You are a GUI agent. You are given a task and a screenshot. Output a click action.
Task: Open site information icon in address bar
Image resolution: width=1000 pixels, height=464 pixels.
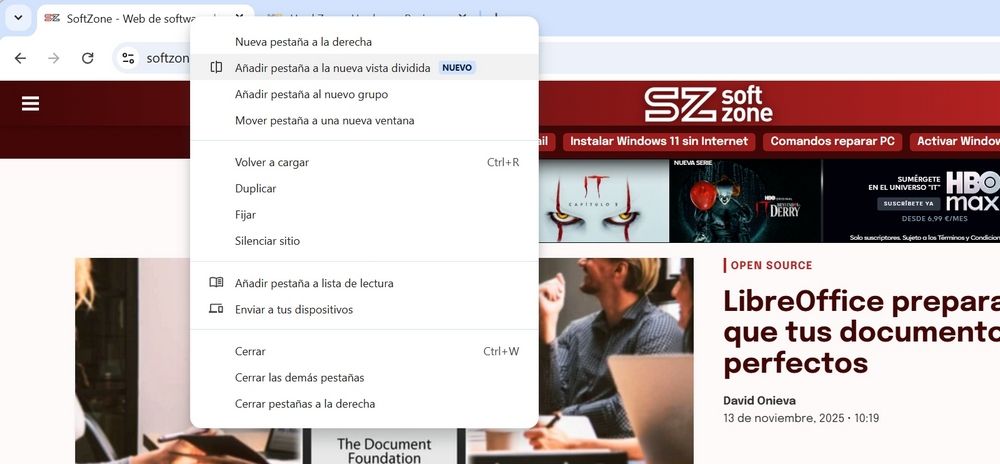click(x=128, y=58)
